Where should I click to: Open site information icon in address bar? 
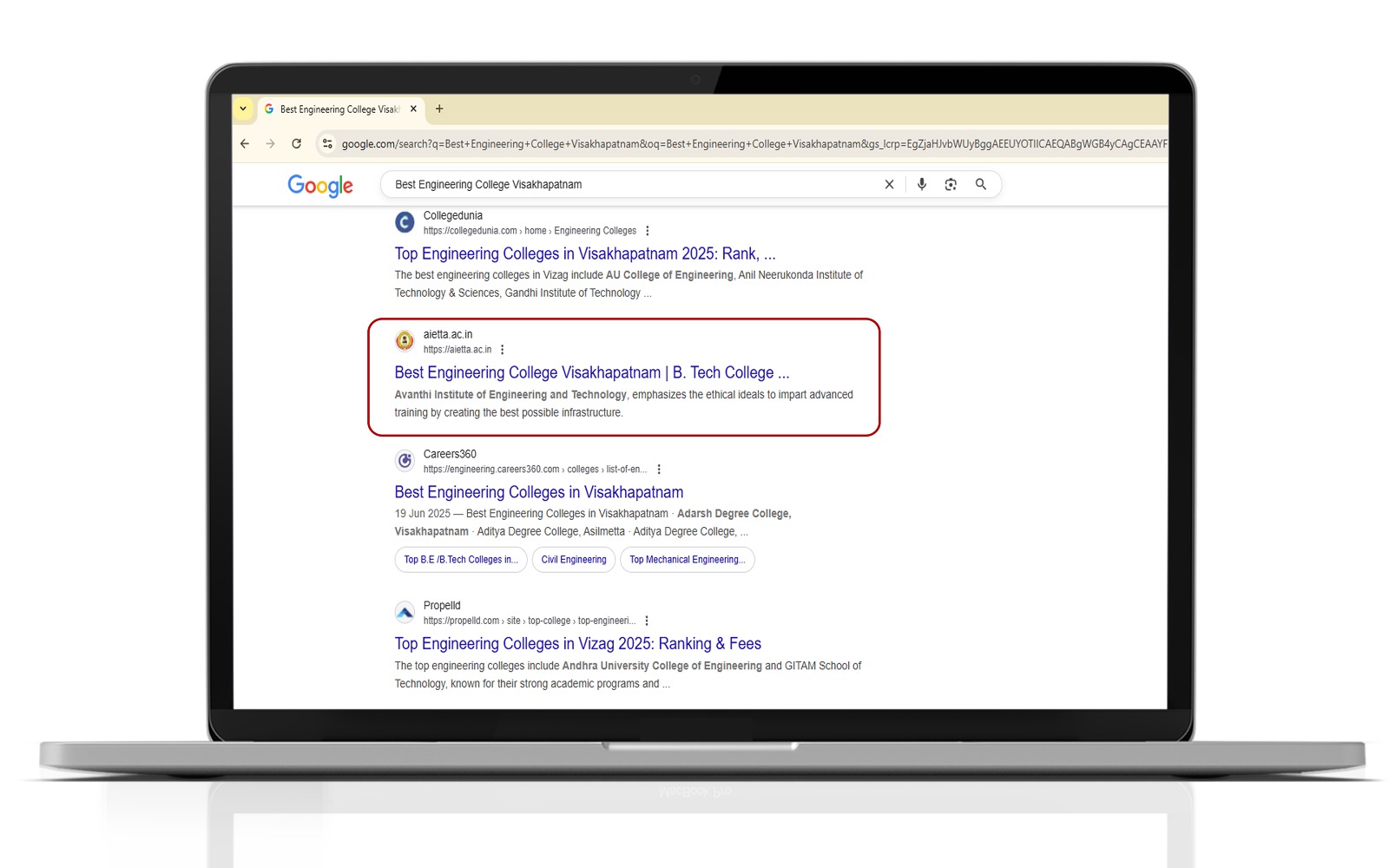tap(327, 144)
